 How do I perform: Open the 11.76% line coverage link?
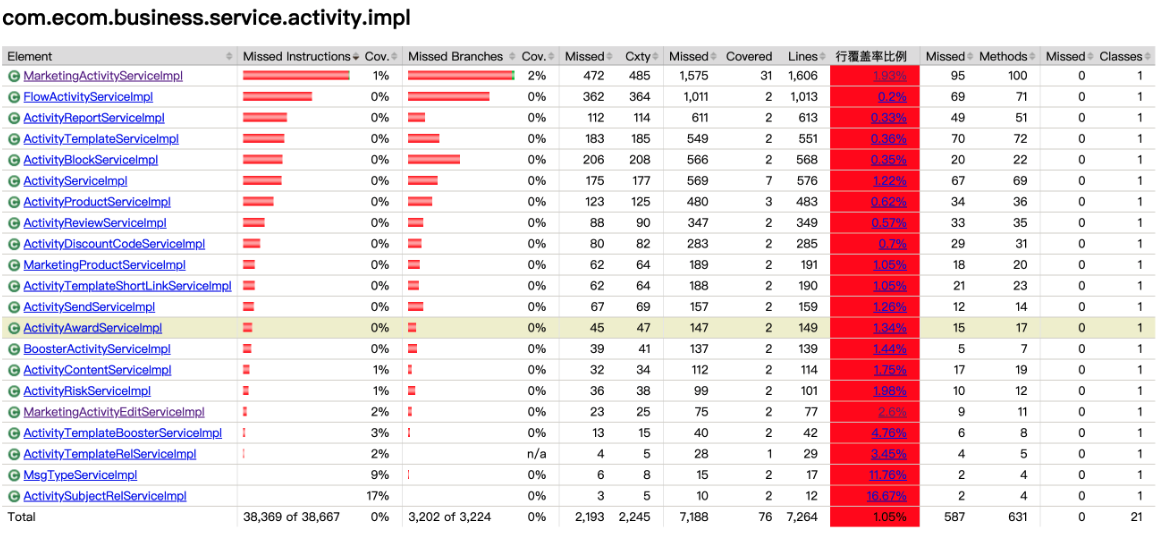886,475
